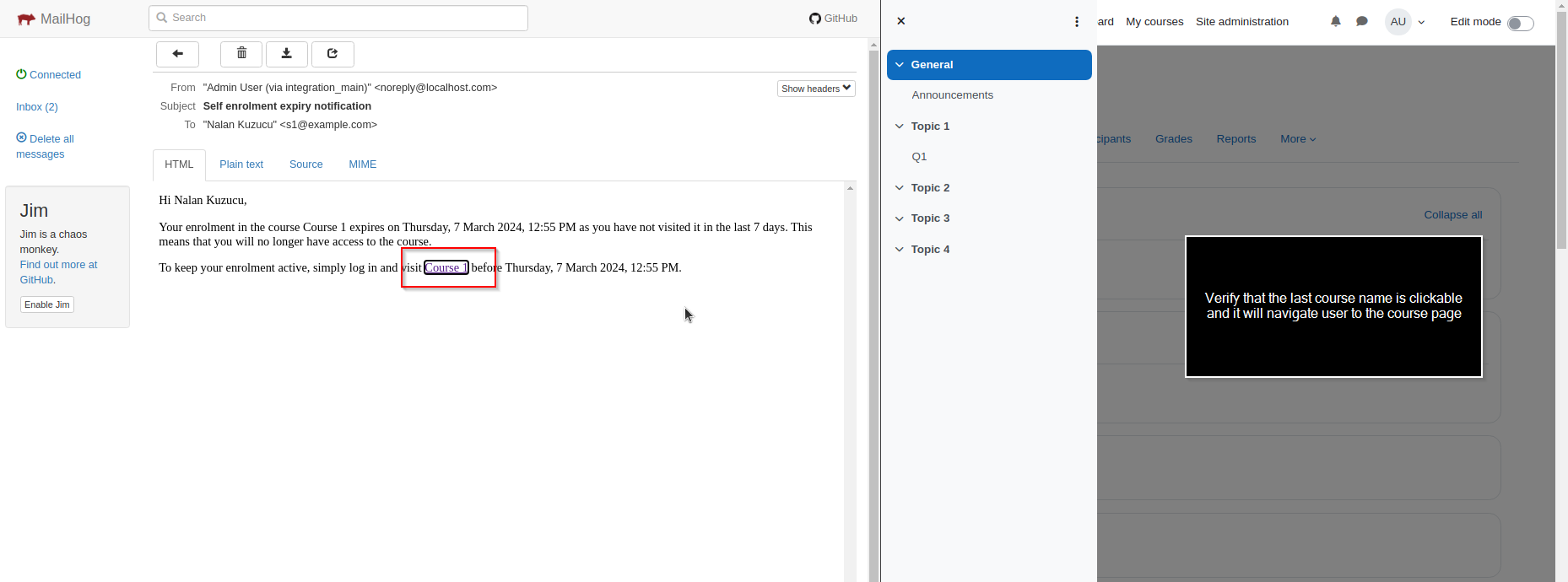Expand user menu dropdown arrow
The width and height of the screenshot is (1568, 582).
[1422, 23]
